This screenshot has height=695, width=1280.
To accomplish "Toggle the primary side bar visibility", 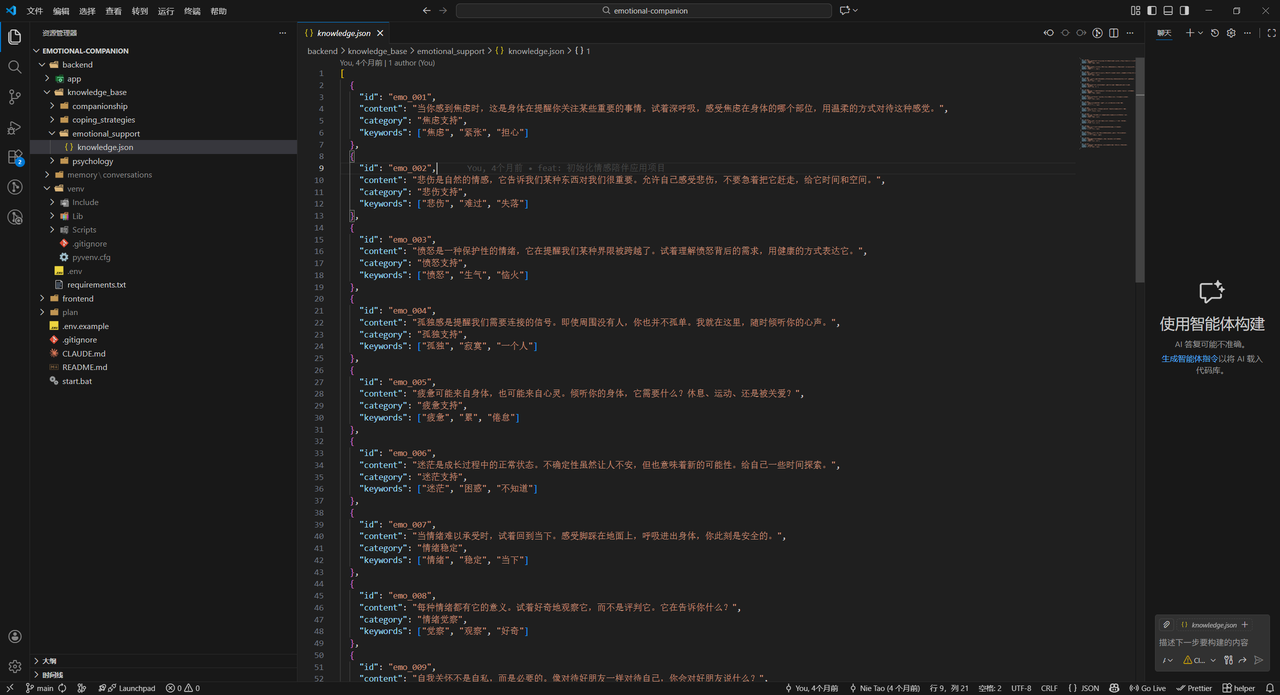I will click(1152, 10).
